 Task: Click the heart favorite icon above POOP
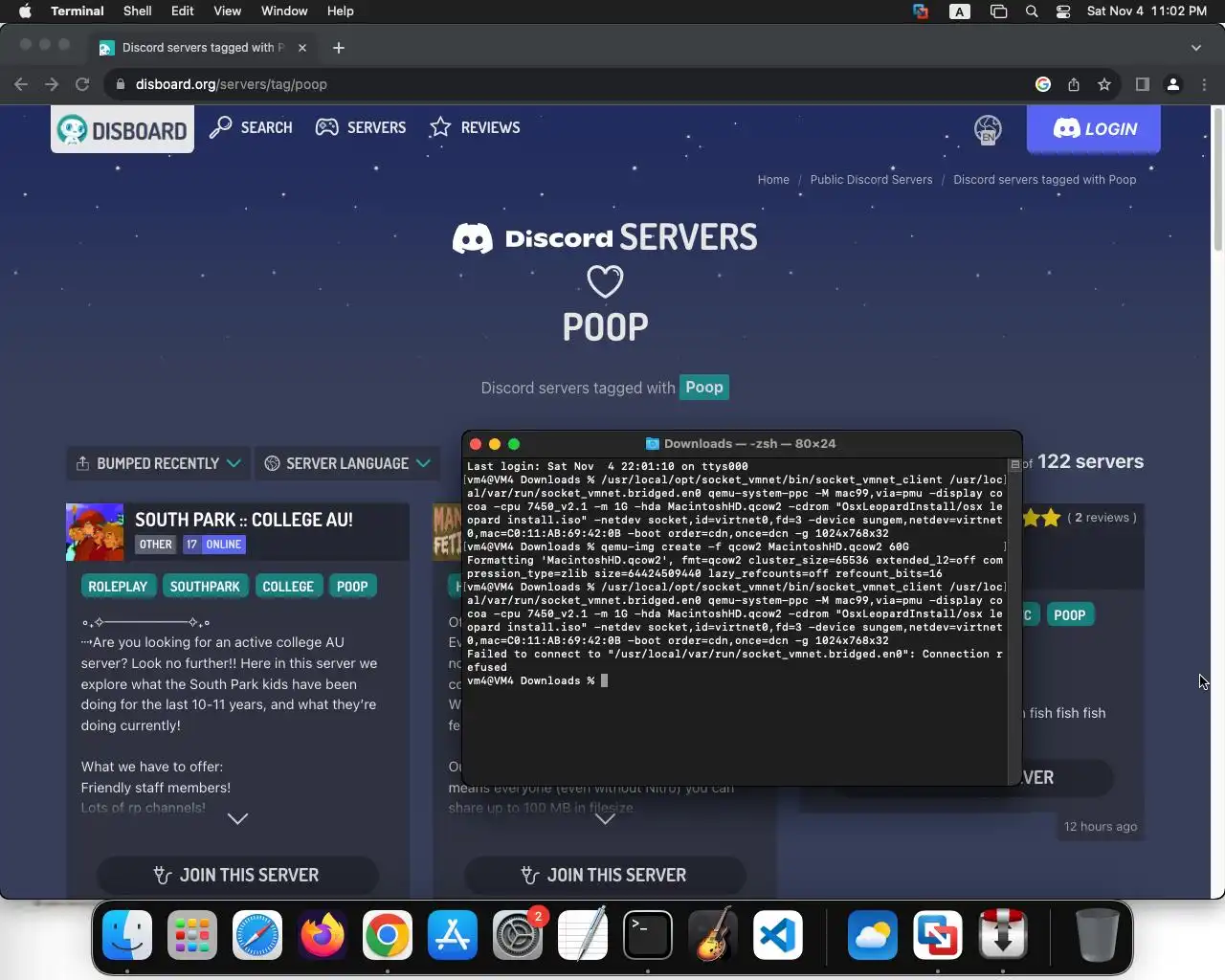click(605, 281)
